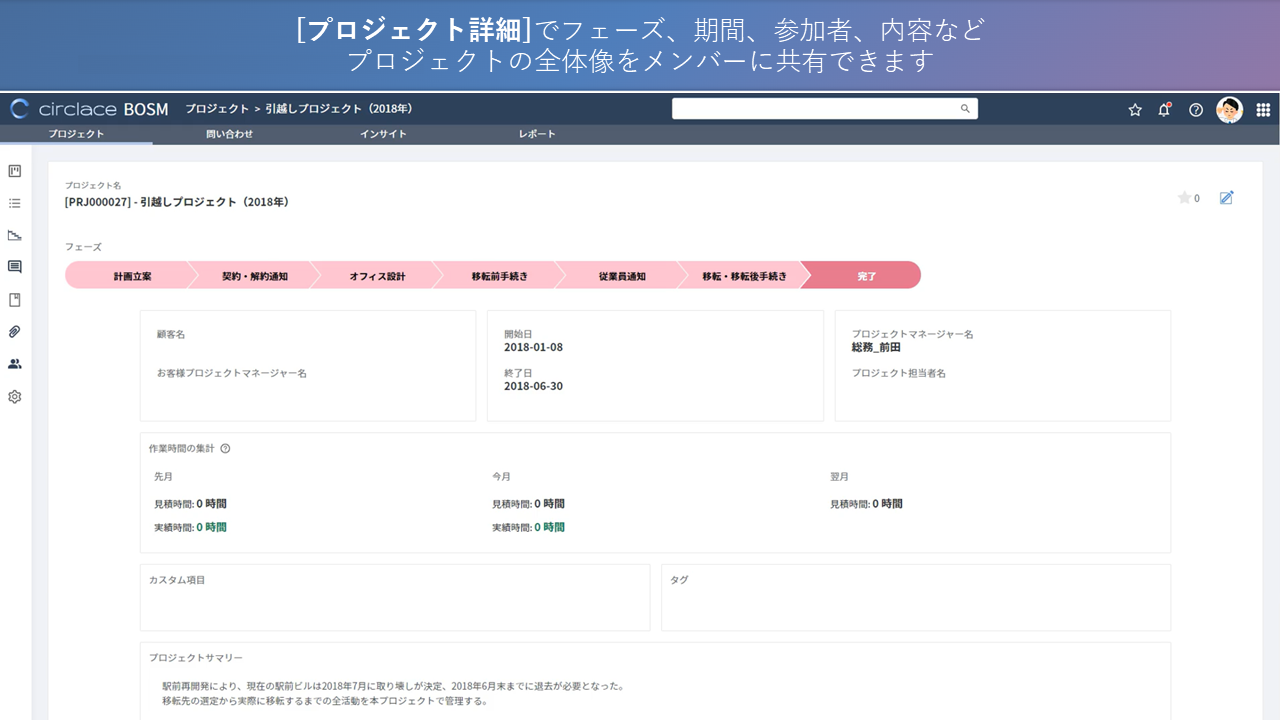Toggle the gray favorite star on project

(x=1184, y=198)
